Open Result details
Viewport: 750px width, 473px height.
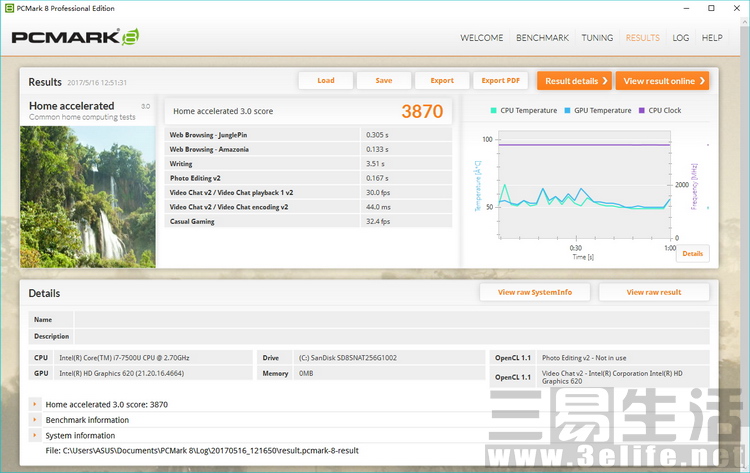pyautogui.click(x=574, y=81)
